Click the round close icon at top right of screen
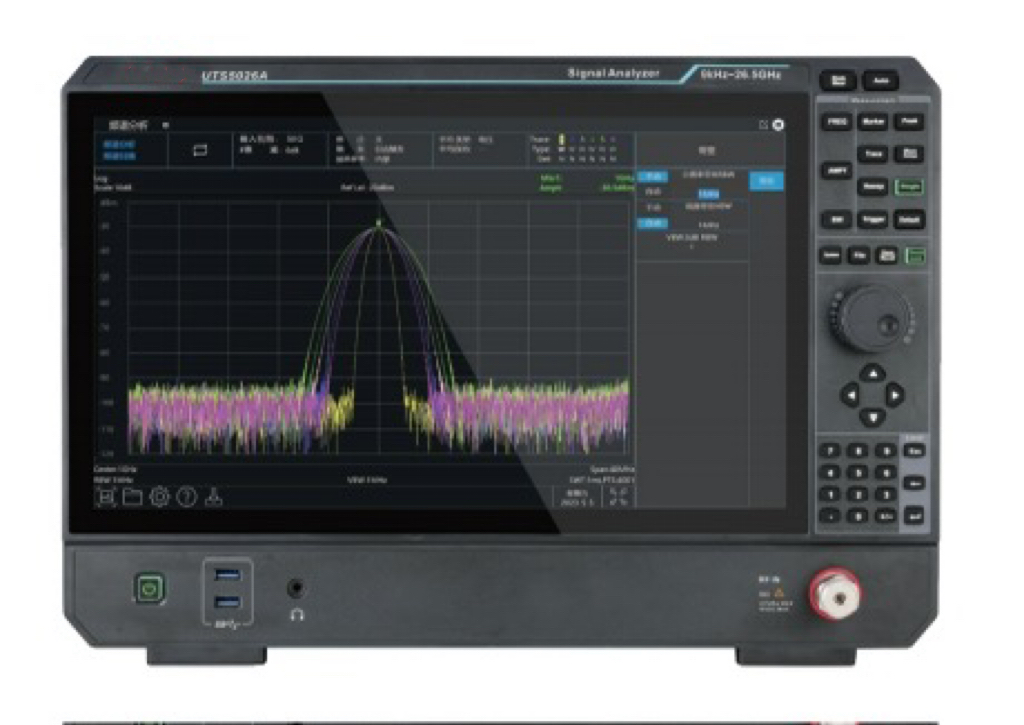Screen dimensions: 1024x725 point(778,125)
